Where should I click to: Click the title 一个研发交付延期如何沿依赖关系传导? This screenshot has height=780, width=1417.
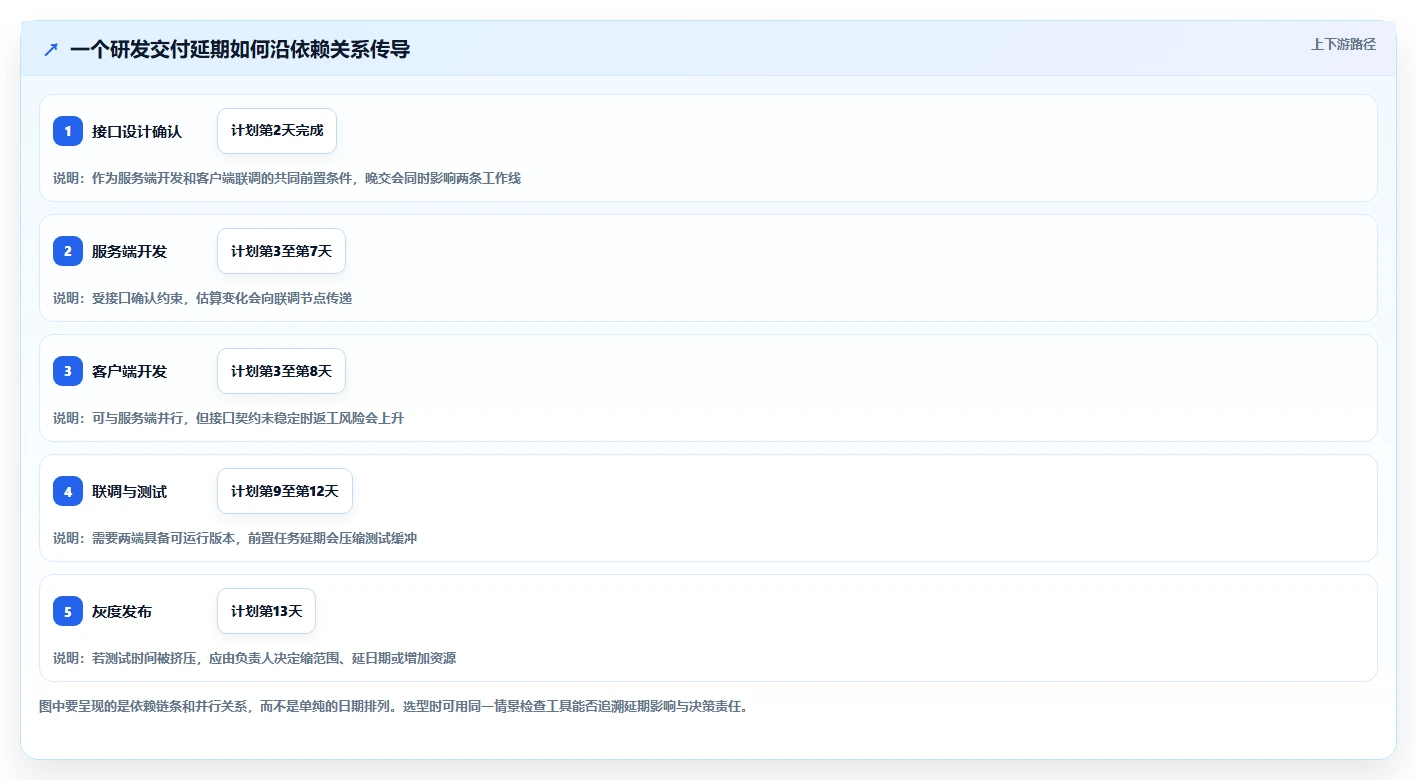point(240,49)
